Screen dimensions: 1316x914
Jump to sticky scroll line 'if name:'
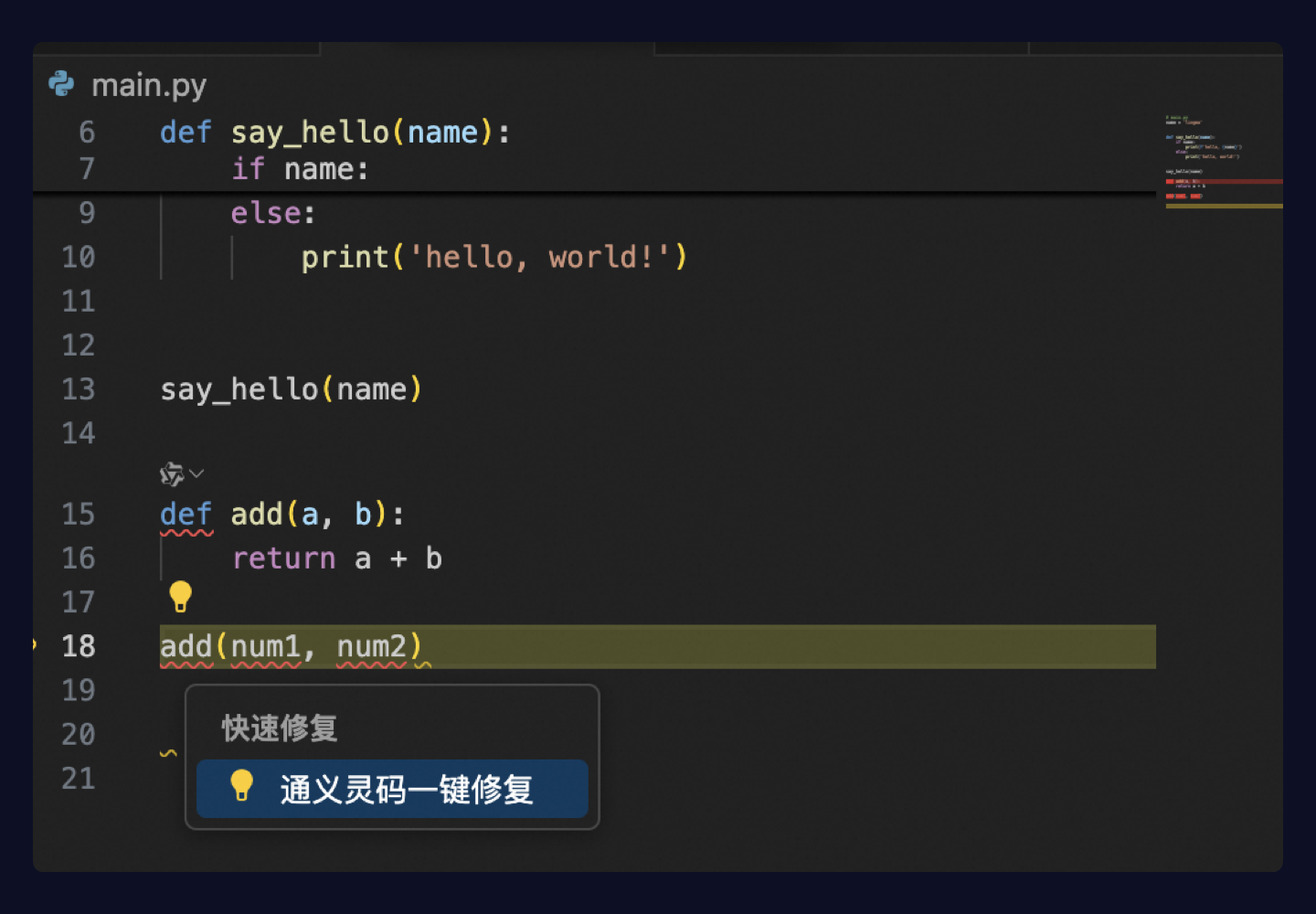click(x=300, y=169)
